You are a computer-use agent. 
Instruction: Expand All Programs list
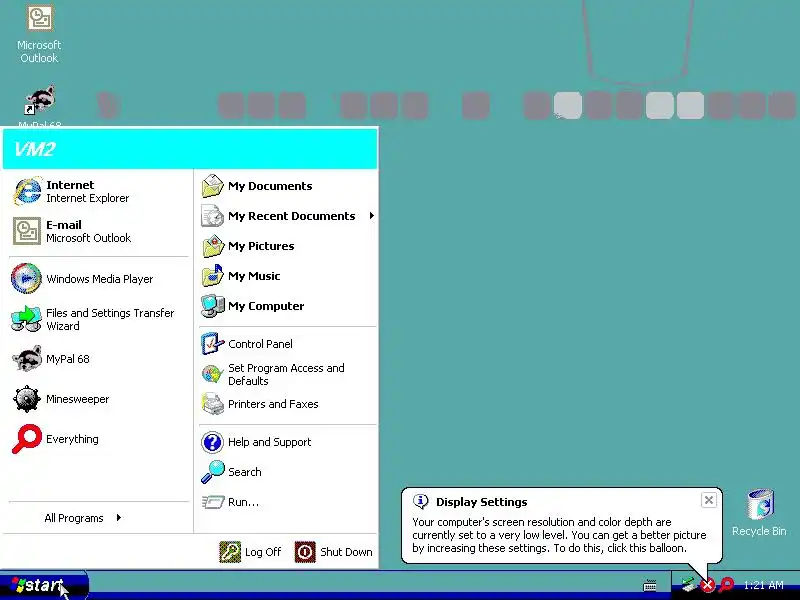click(x=83, y=518)
